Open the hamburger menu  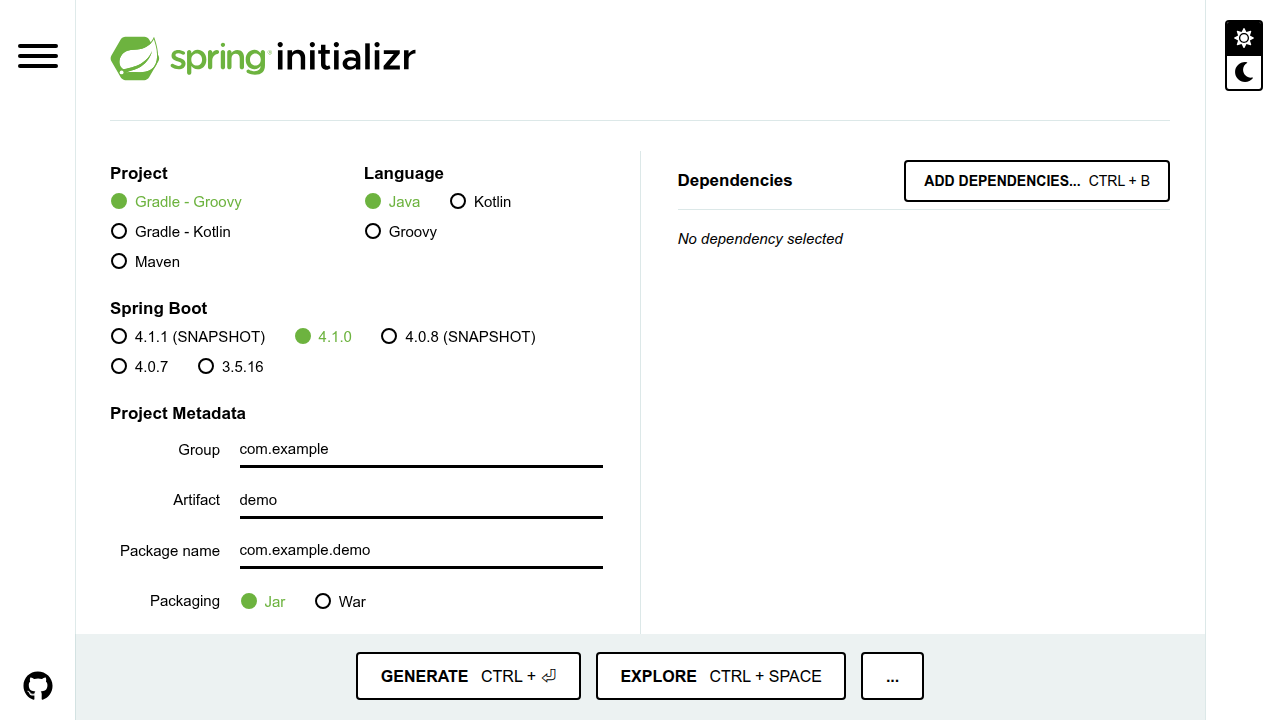[x=38, y=56]
